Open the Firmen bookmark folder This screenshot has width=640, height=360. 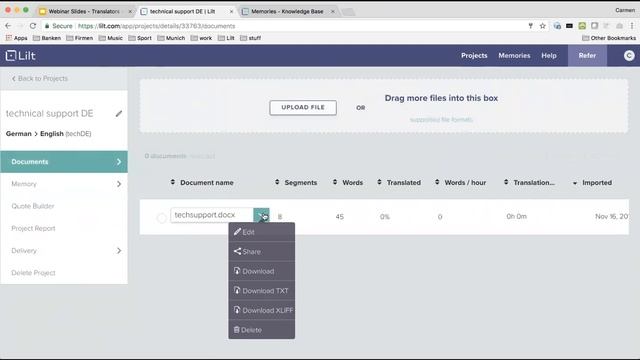(x=80, y=38)
